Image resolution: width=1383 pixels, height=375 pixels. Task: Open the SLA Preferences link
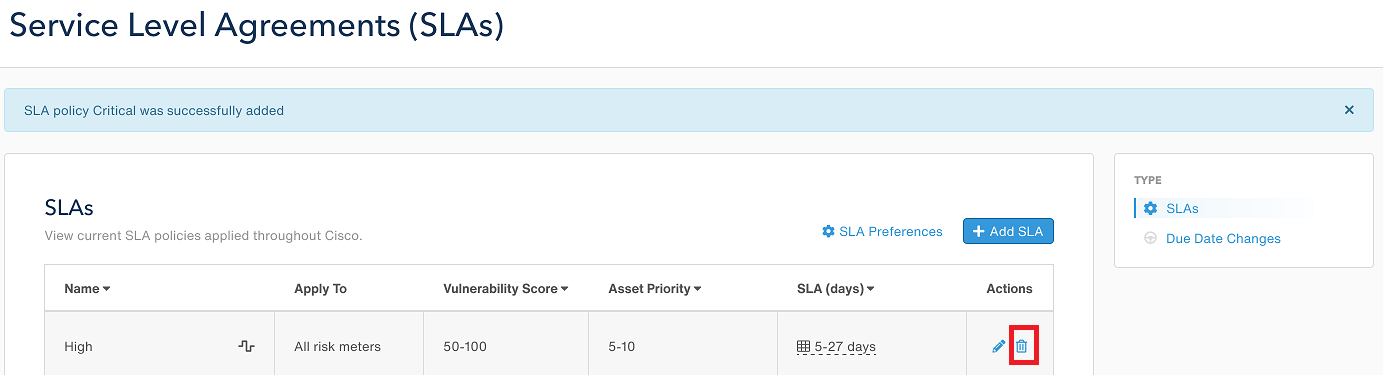[891, 231]
